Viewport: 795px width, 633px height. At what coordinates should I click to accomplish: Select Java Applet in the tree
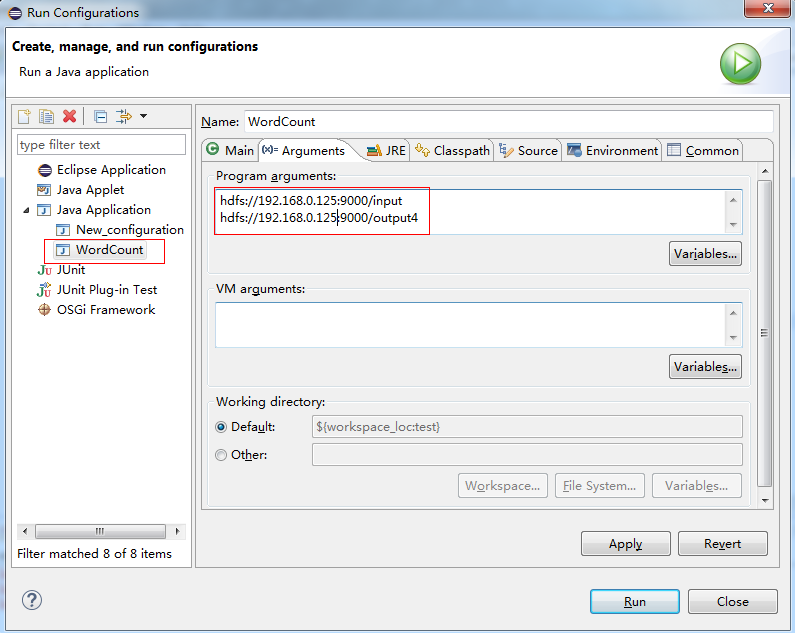tap(90, 190)
